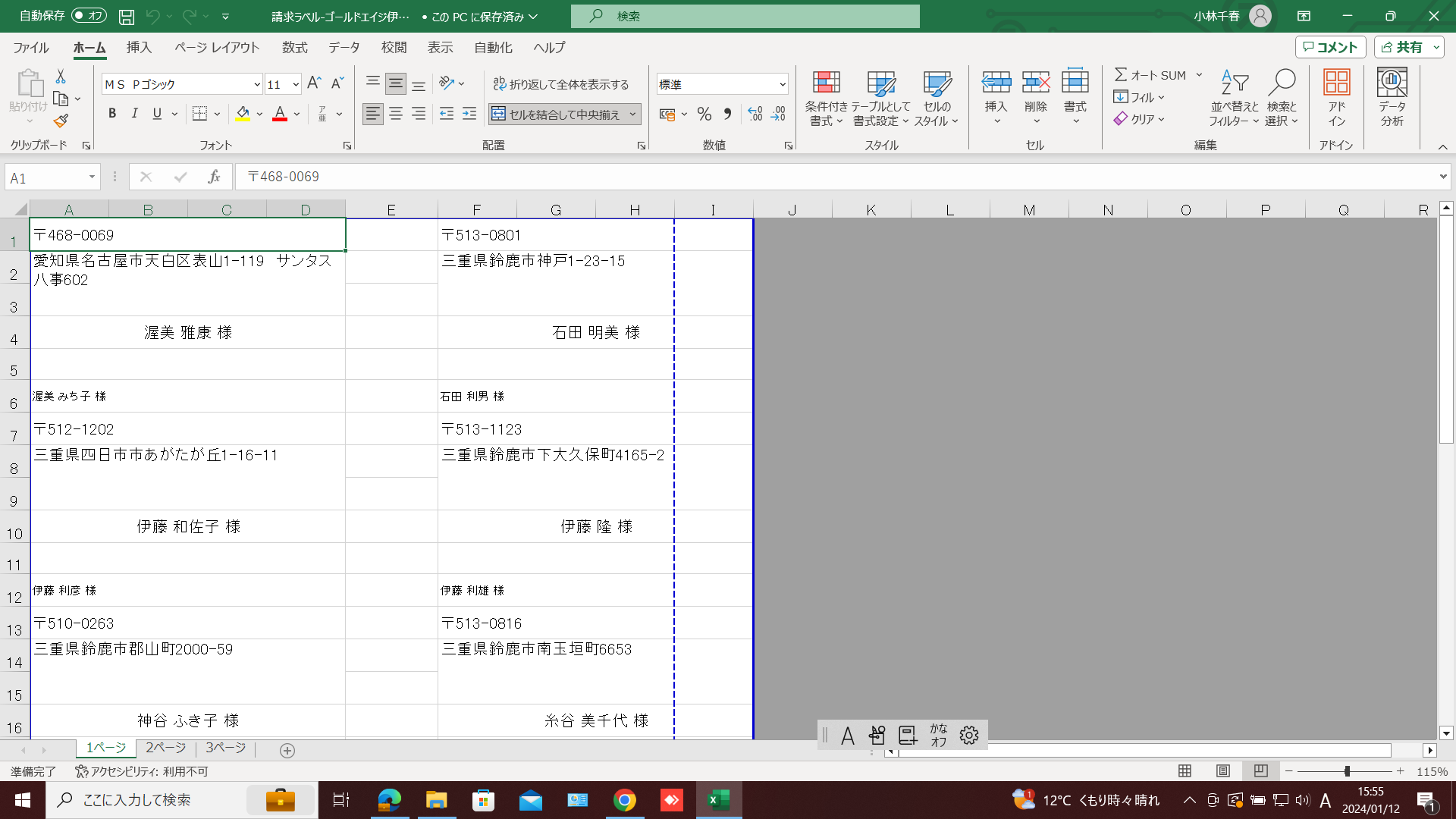
Task: Expand the Name Box A1 dropdown arrow
Action: pos(92,177)
